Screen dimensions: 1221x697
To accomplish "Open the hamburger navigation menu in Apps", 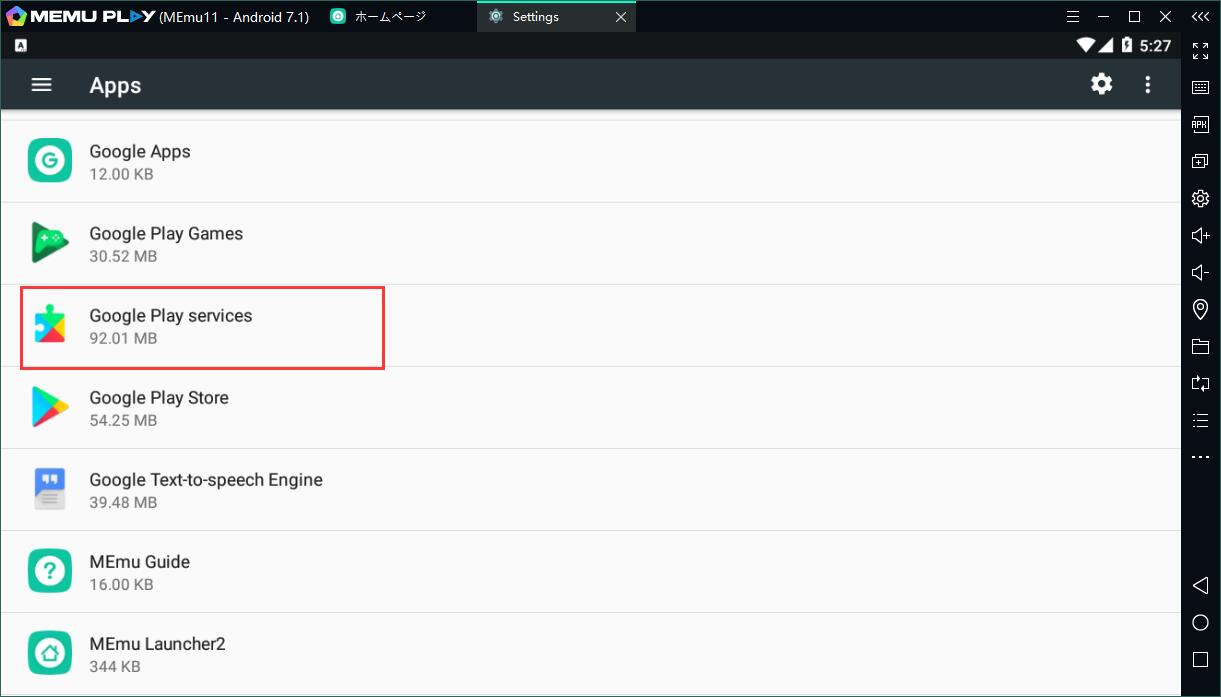I will (41, 85).
